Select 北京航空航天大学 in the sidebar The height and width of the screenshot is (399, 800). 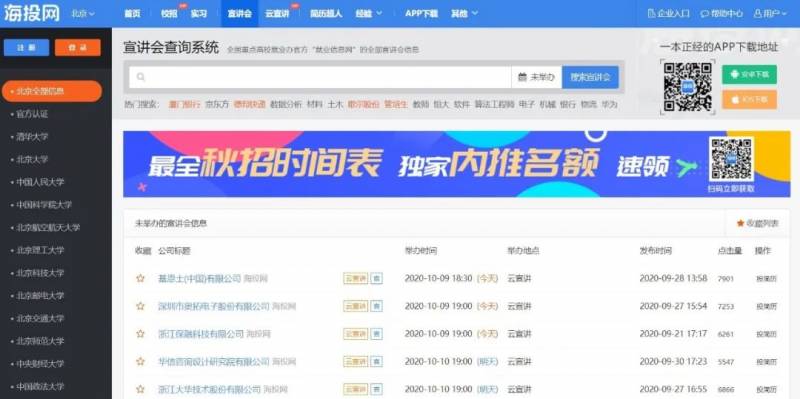pyautogui.click(x=48, y=228)
